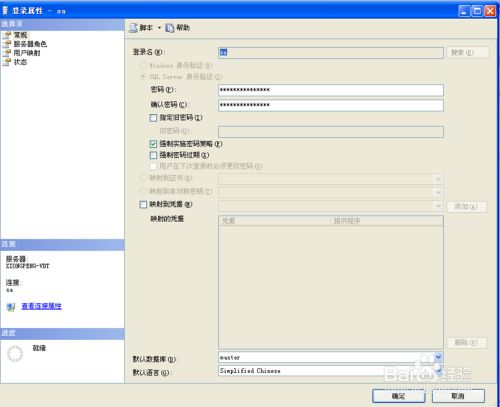Screen dimensions: 500x407
Task: Enable 映射到凭据 checkbox
Action: (x=143, y=204)
